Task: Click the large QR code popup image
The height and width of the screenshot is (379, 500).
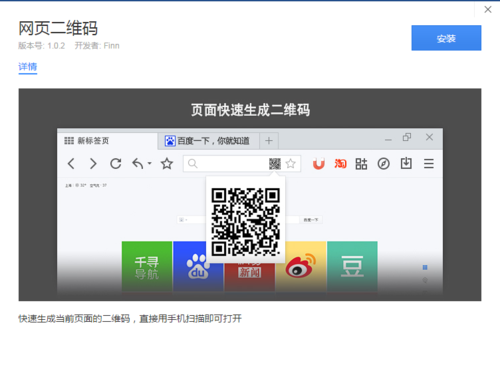Action: tap(245, 222)
